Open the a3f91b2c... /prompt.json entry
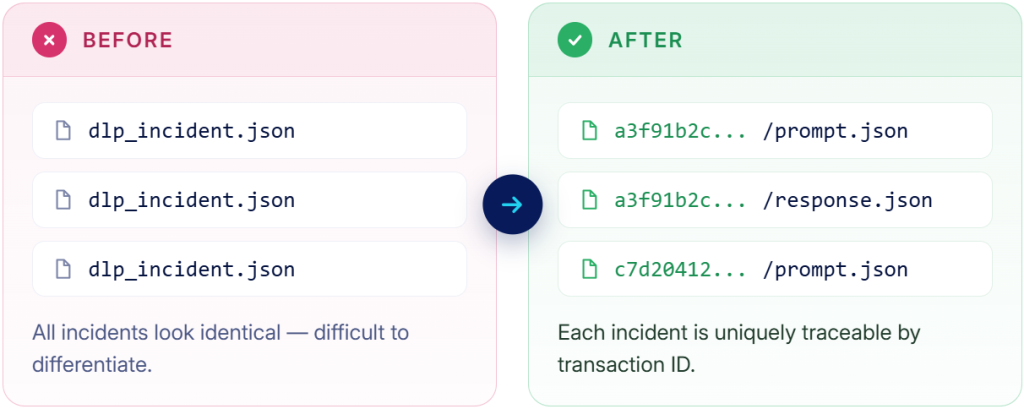Viewport: 1024px width, 409px height. 775,131
